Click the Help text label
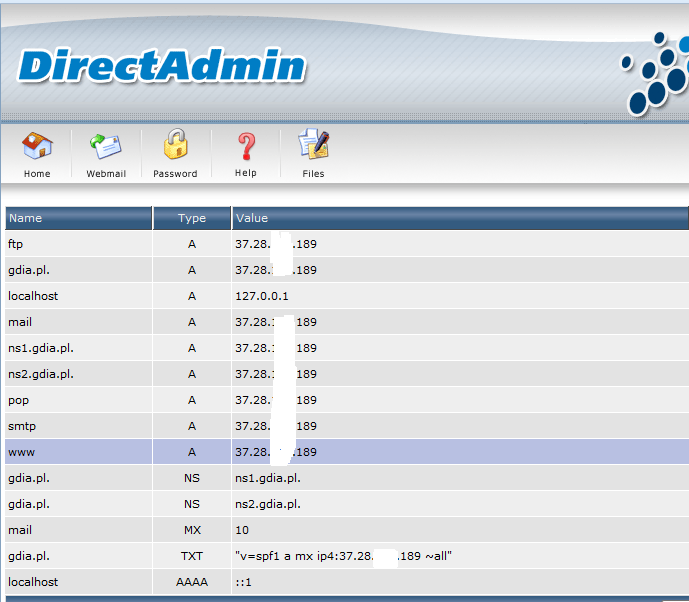The width and height of the screenshot is (689, 602). 246,173
